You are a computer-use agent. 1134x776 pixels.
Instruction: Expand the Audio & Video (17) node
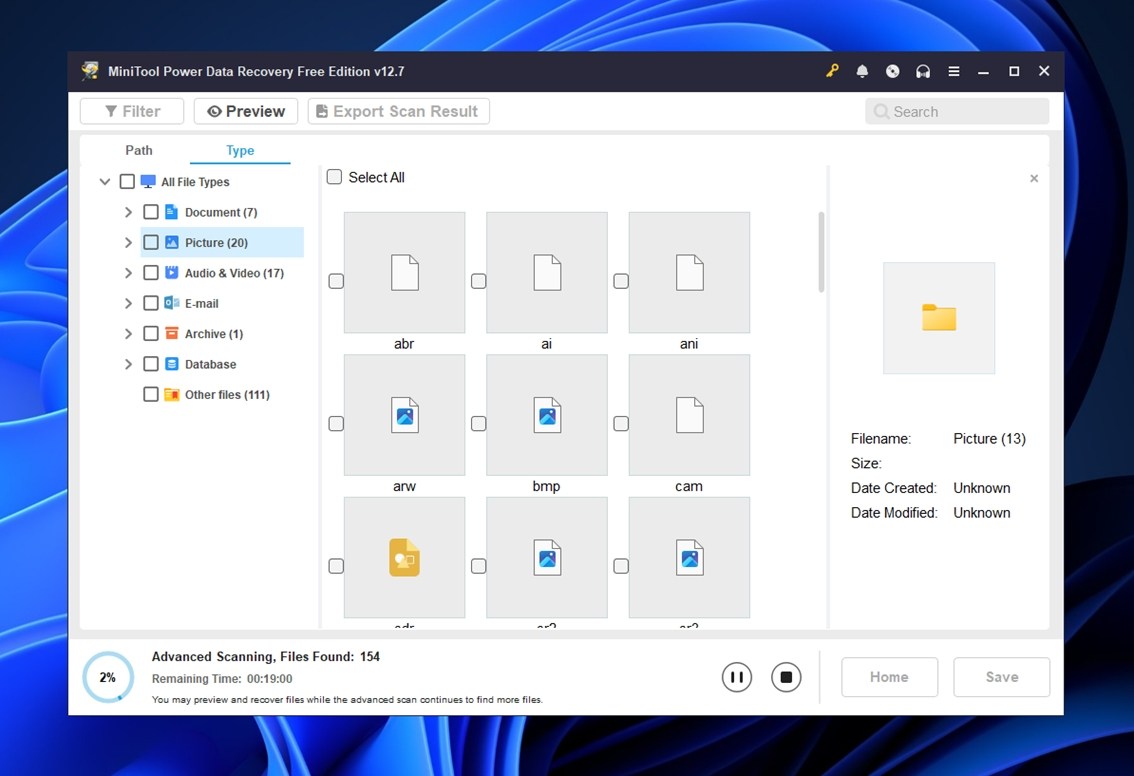(x=128, y=273)
